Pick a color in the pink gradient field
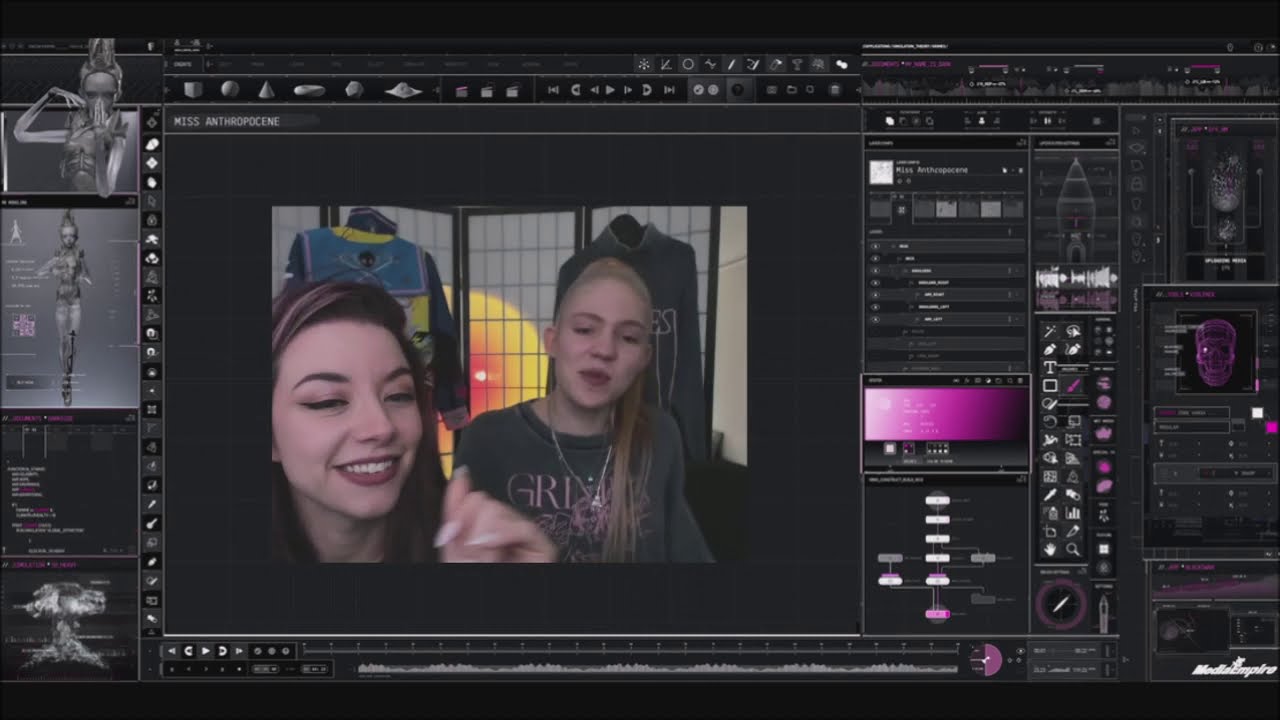Viewport: 1280px width, 720px height. [x=945, y=414]
